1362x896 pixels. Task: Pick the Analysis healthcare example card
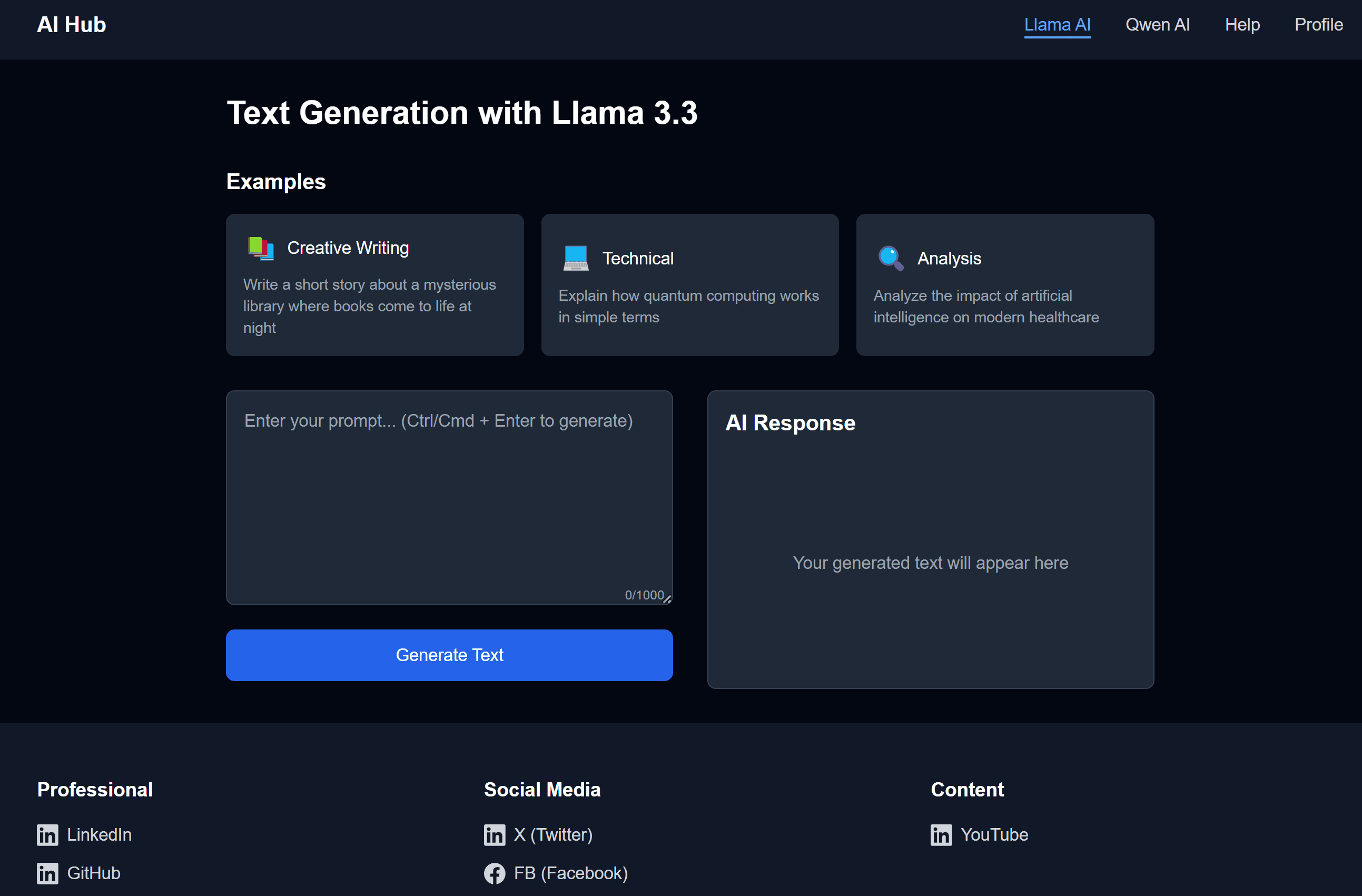[1004, 285]
